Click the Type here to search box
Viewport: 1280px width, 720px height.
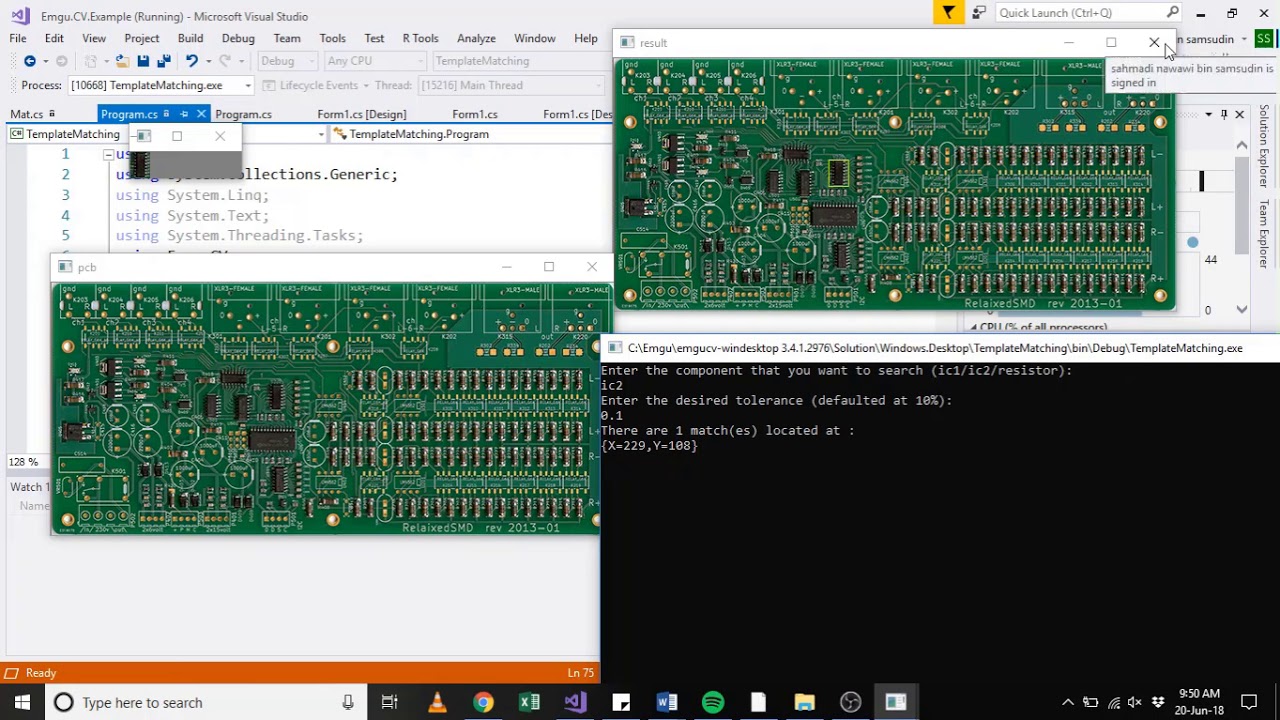[x=205, y=702]
